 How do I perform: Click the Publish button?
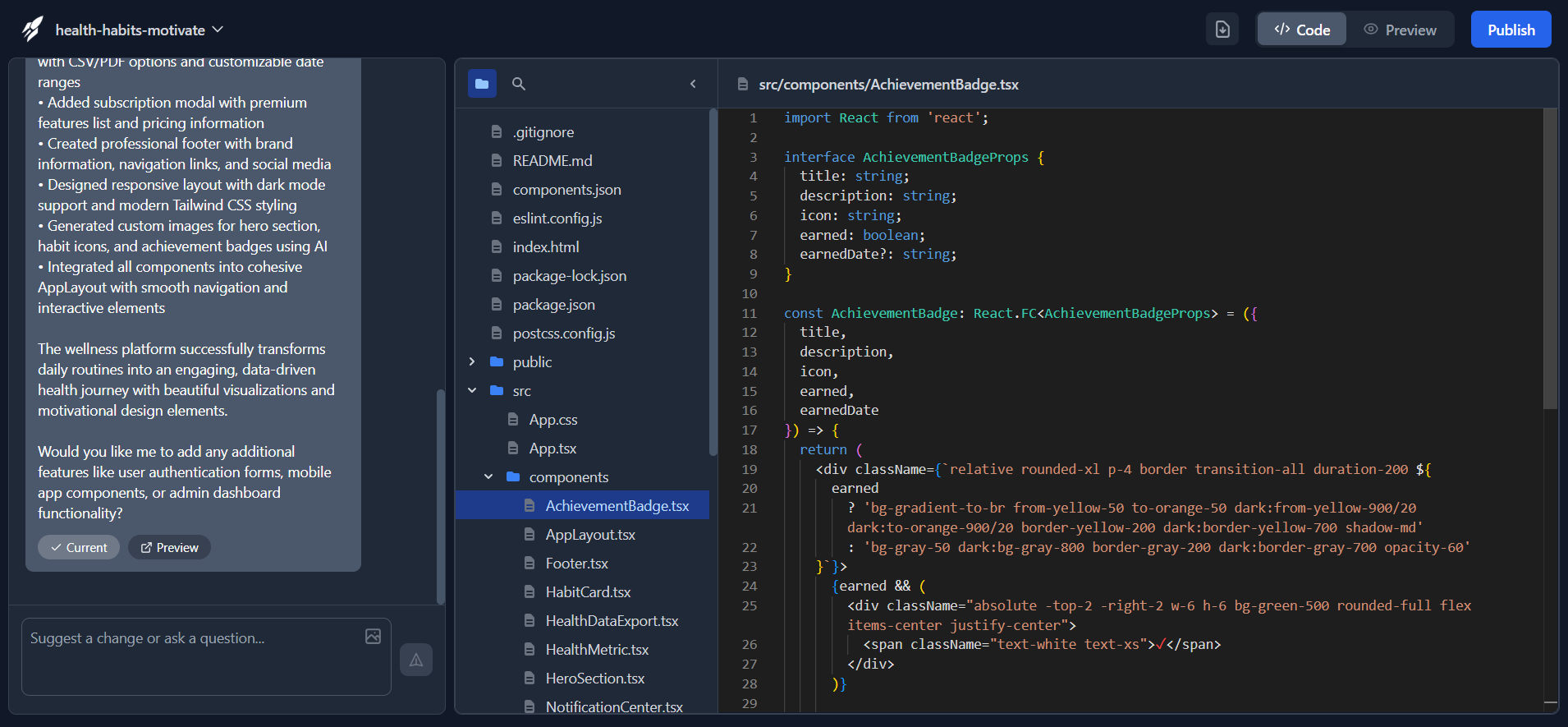pyautogui.click(x=1511, y=30)
